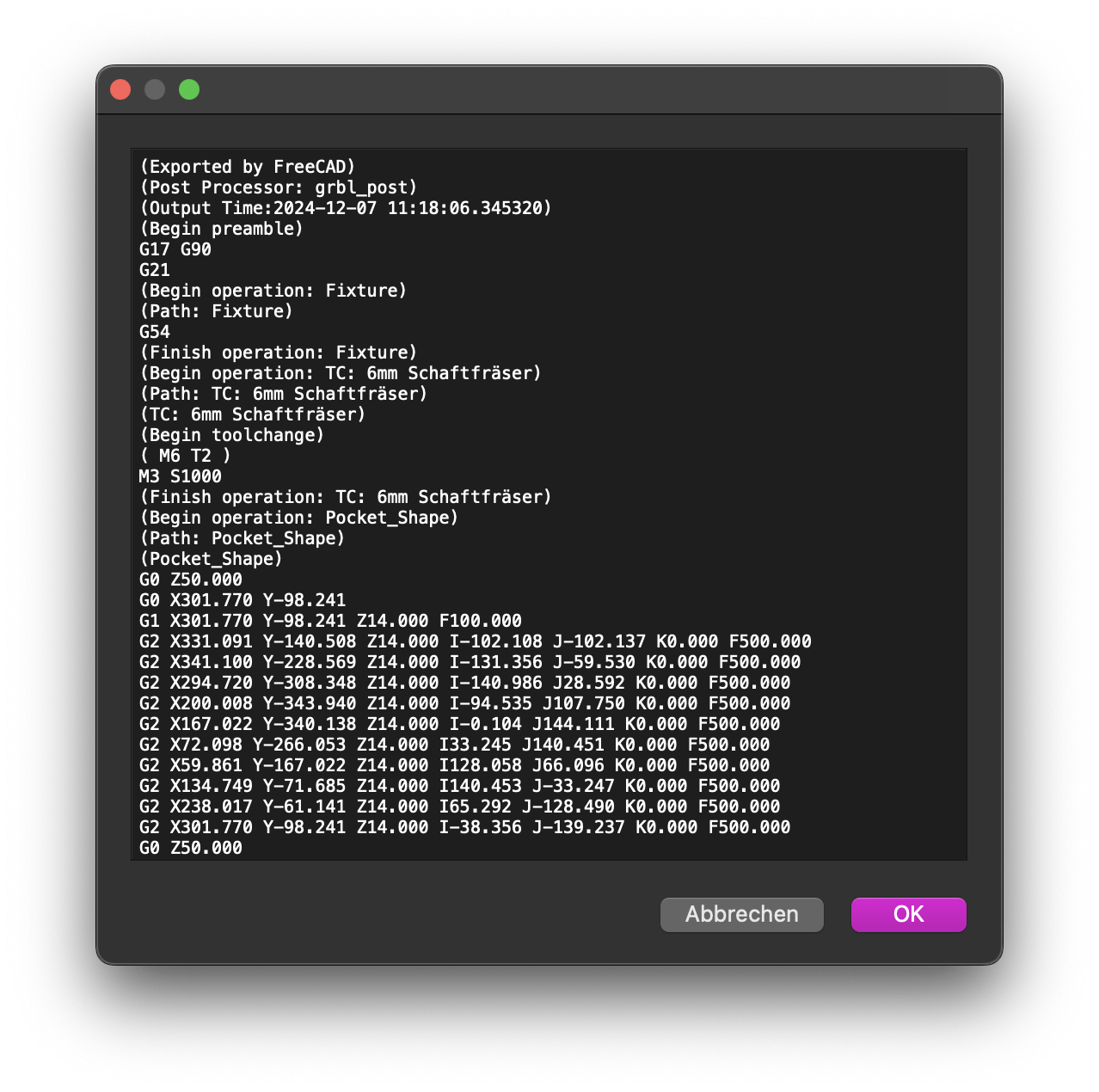Close the dialog with the red button
The image size is (1099, 1092).
[120, 89]
